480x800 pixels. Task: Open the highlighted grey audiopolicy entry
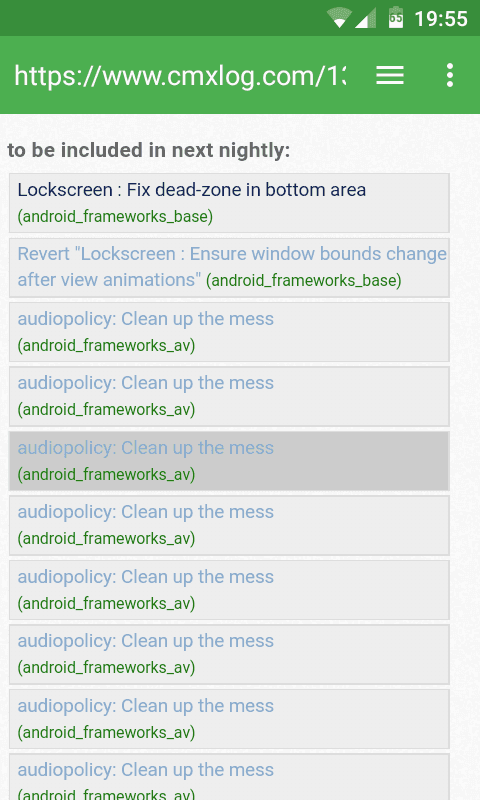coord(229,461)
